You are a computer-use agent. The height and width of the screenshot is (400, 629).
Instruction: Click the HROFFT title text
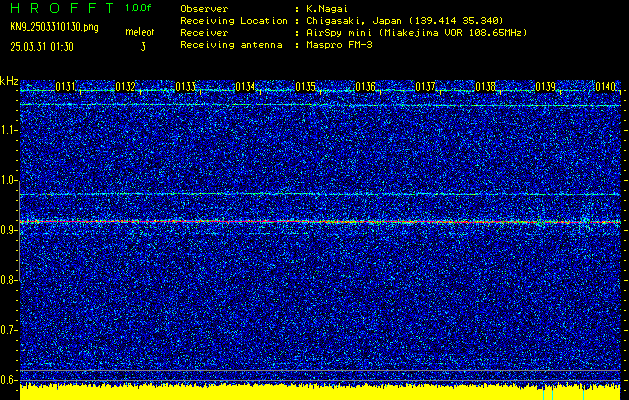coord(63,8)
